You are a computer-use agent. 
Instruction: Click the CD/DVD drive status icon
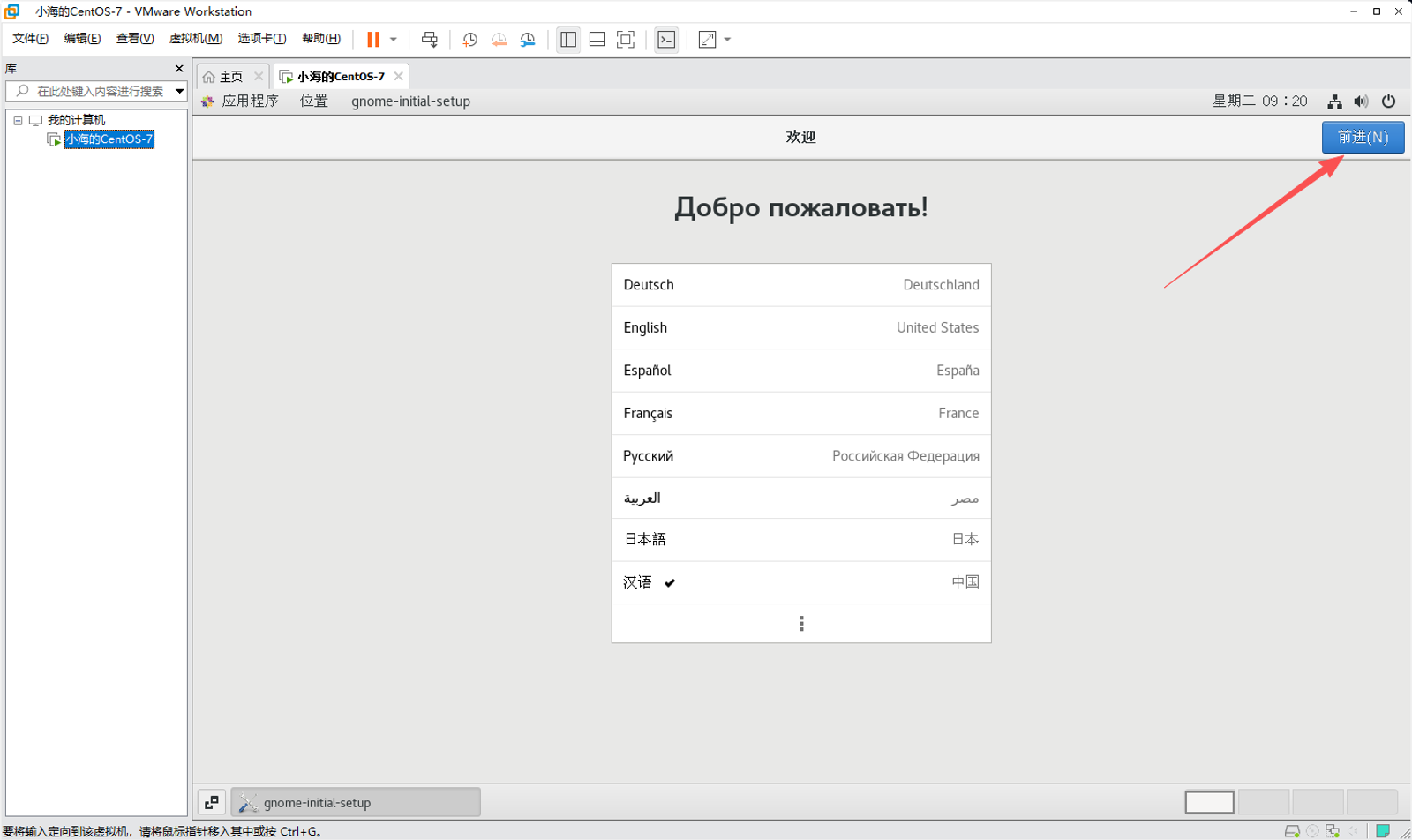coord(1312,831)
